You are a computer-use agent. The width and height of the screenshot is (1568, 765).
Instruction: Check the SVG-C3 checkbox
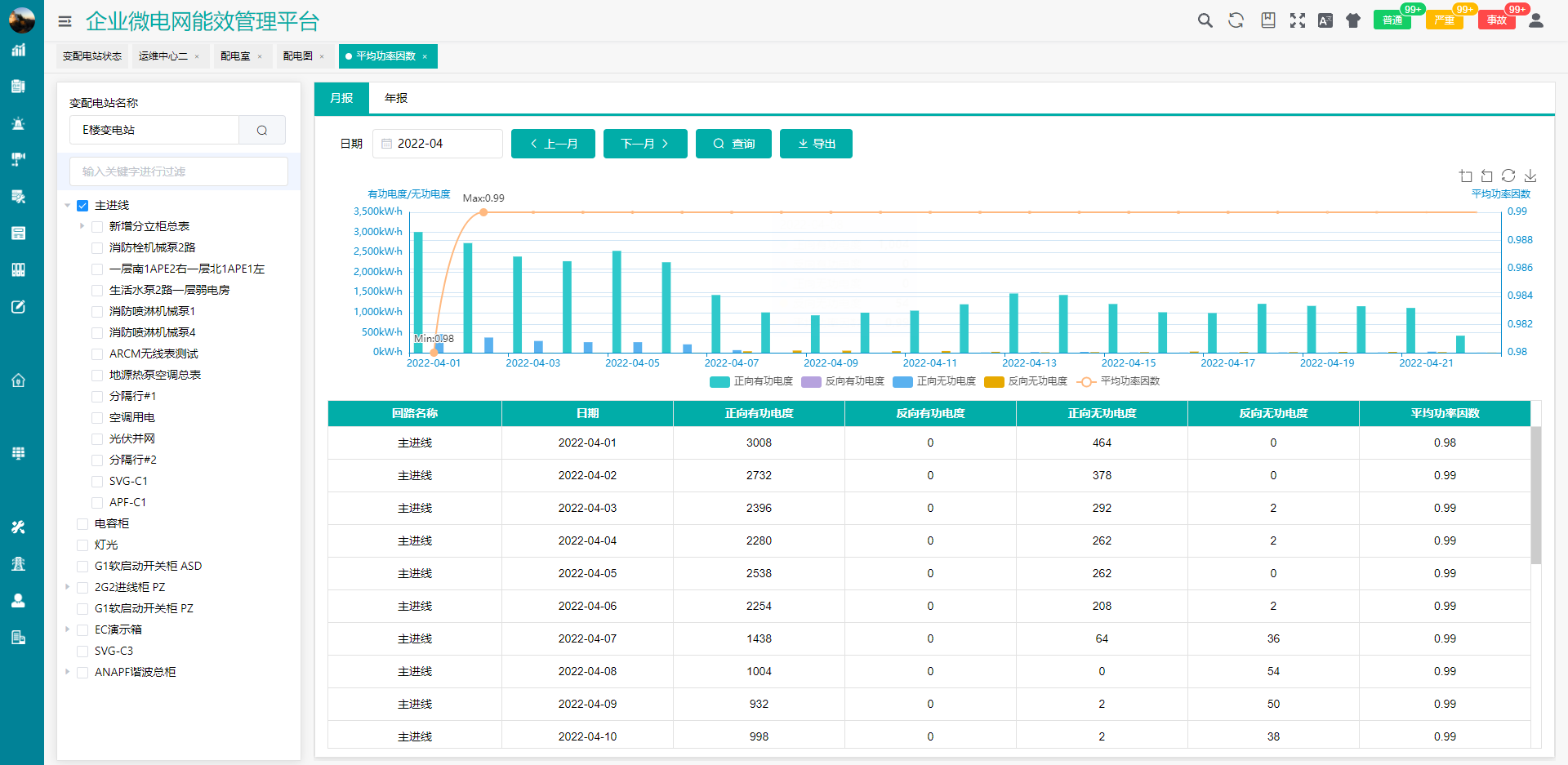[x=82, y=652]
